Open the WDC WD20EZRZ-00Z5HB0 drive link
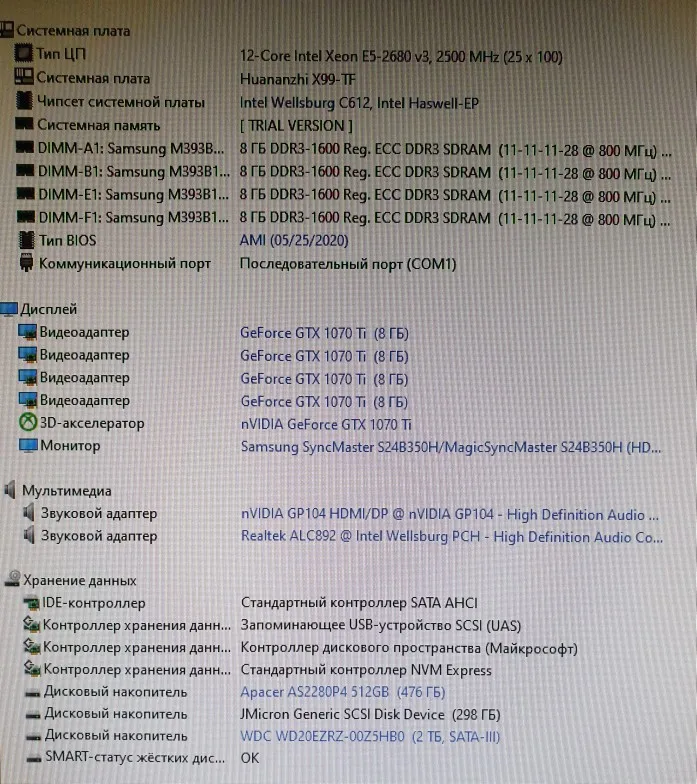This screenshot has width=697, height=784. tap(370, 736)
